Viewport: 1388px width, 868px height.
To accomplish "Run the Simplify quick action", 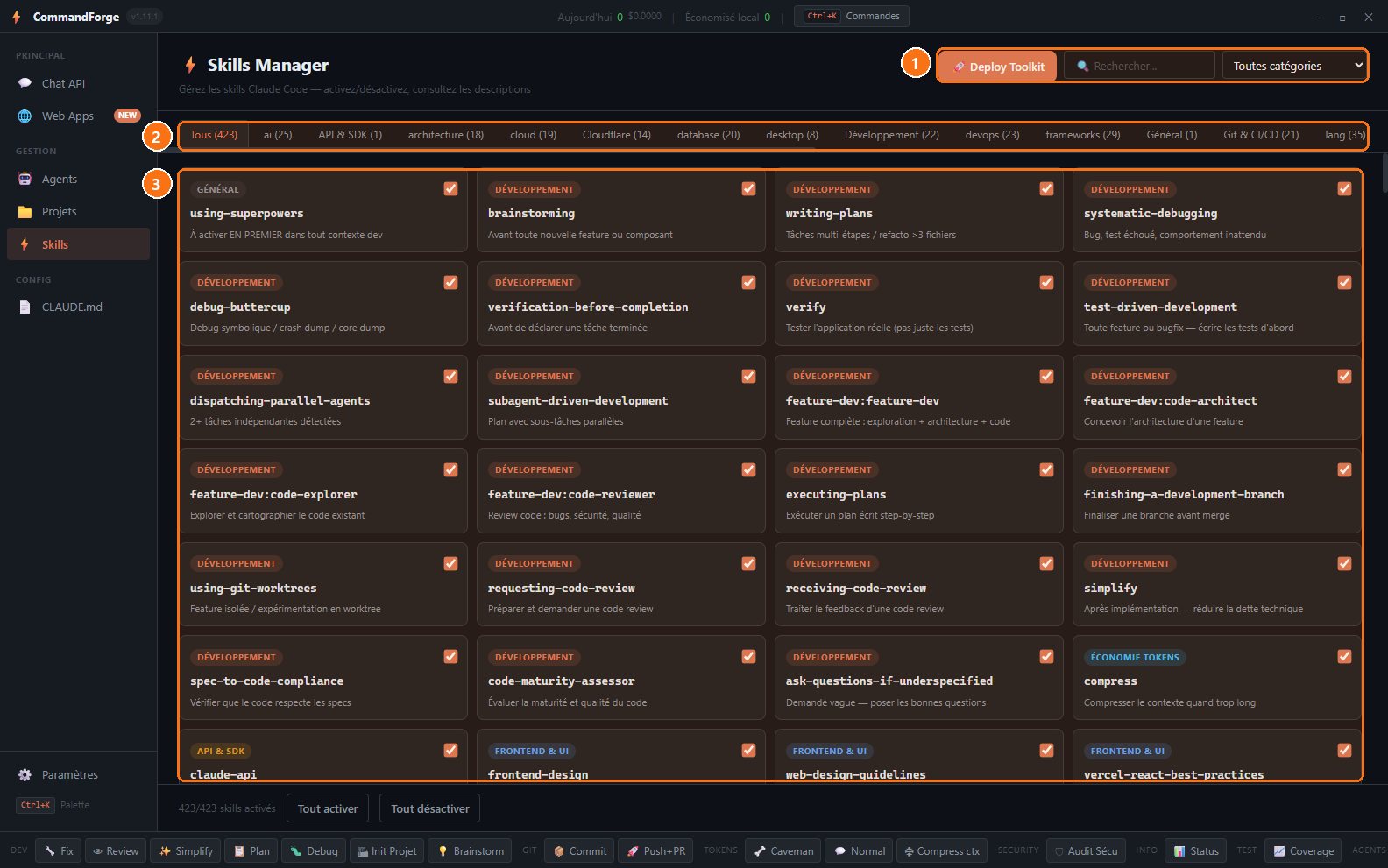I will (186, 850).
